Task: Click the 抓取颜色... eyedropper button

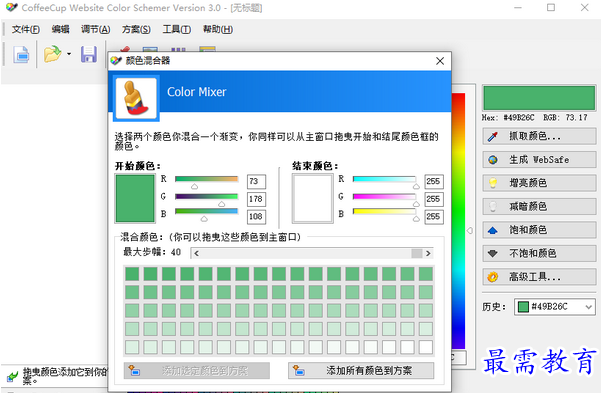Action: [x=539, y=136]
